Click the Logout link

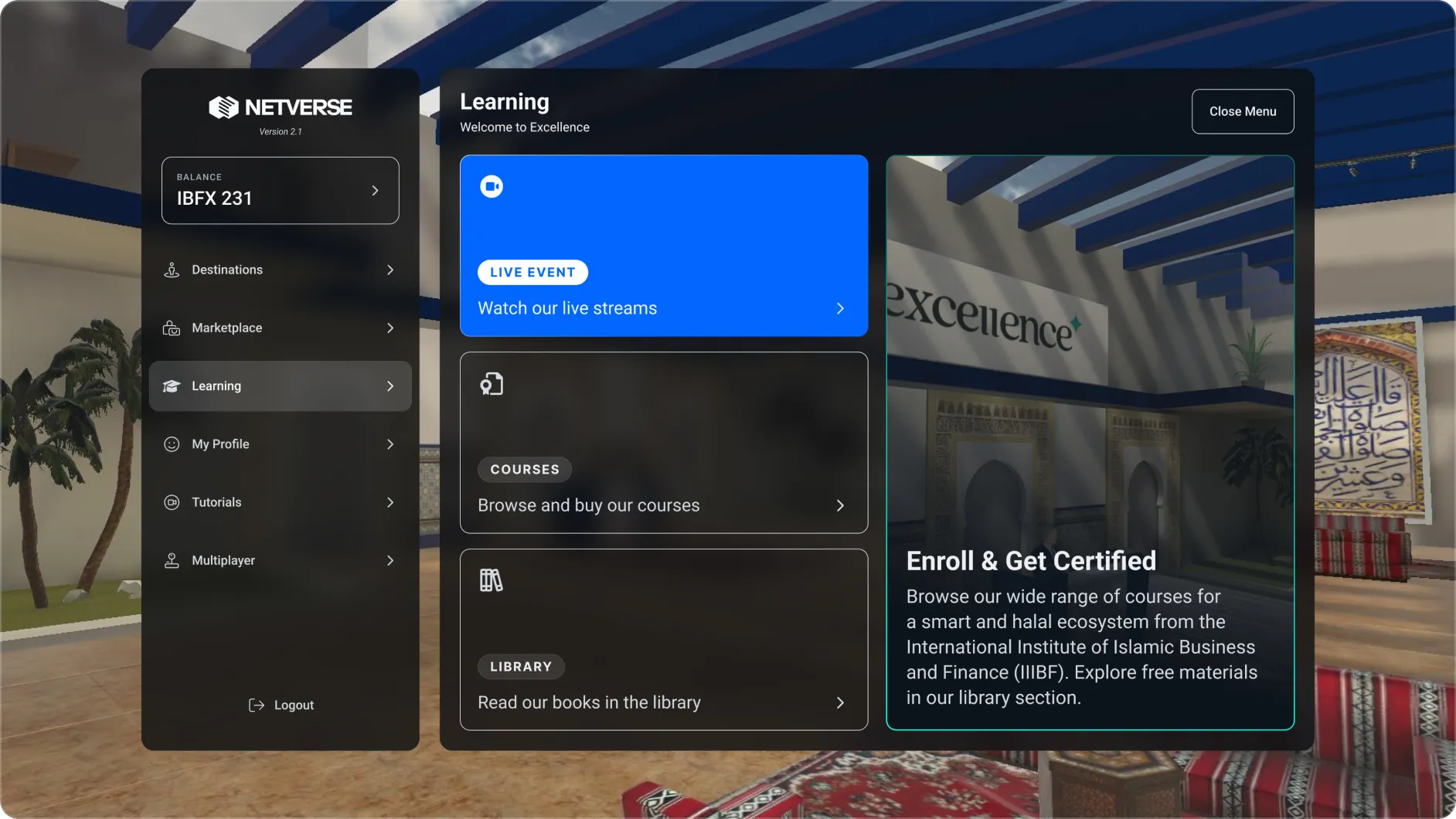(281, 705)
